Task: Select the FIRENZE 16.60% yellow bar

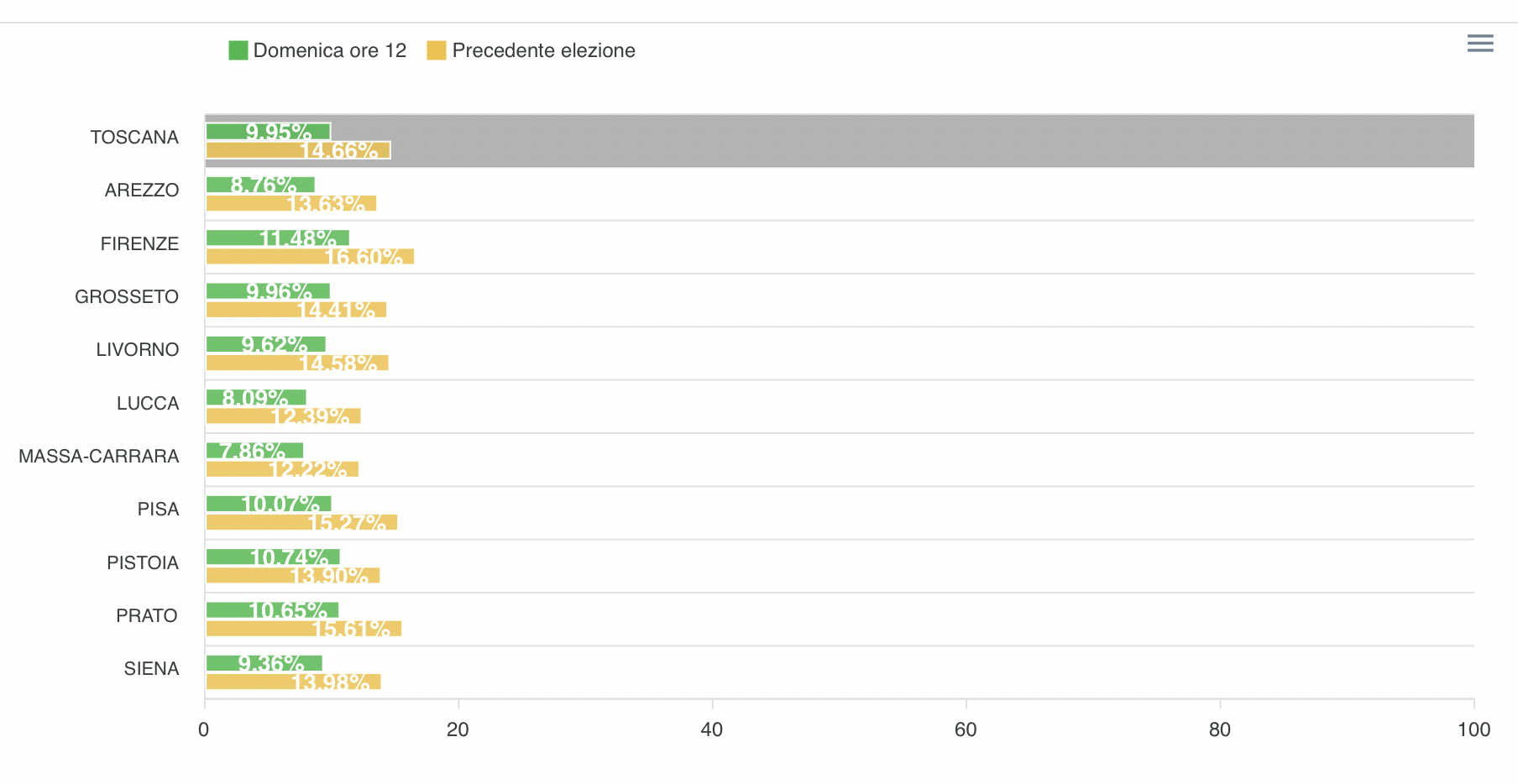Action: [x=310, y=257]
